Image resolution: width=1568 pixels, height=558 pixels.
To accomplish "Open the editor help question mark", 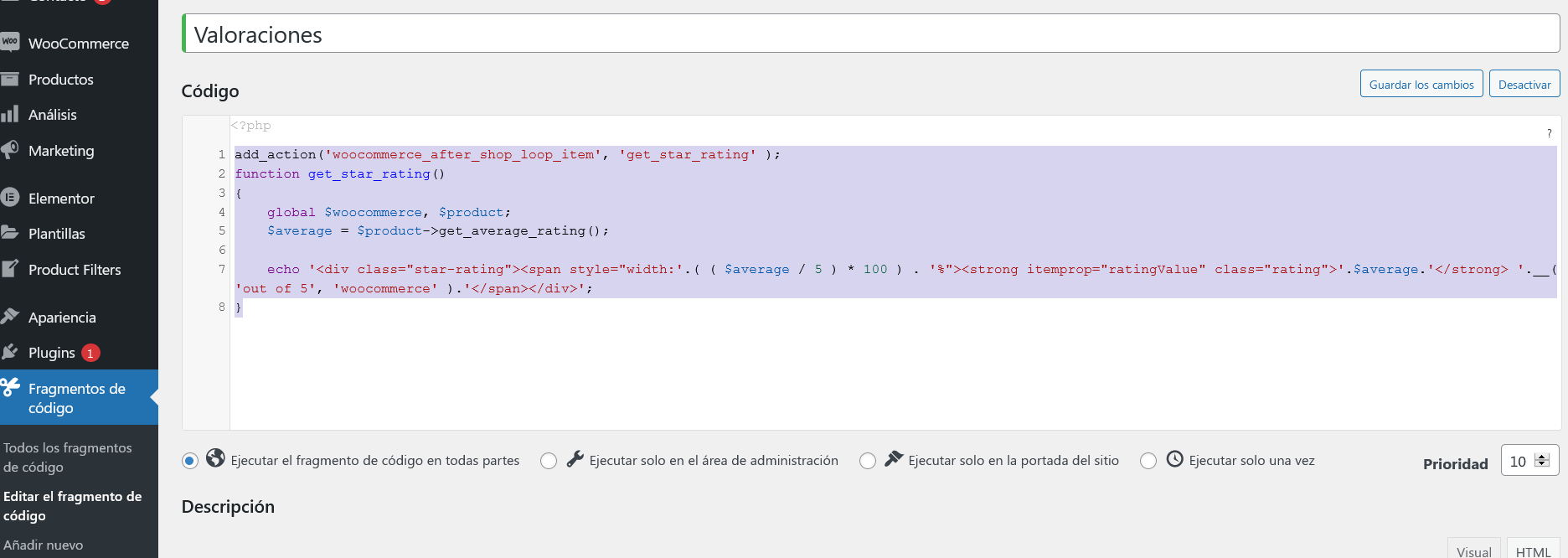I will 1549,133.
